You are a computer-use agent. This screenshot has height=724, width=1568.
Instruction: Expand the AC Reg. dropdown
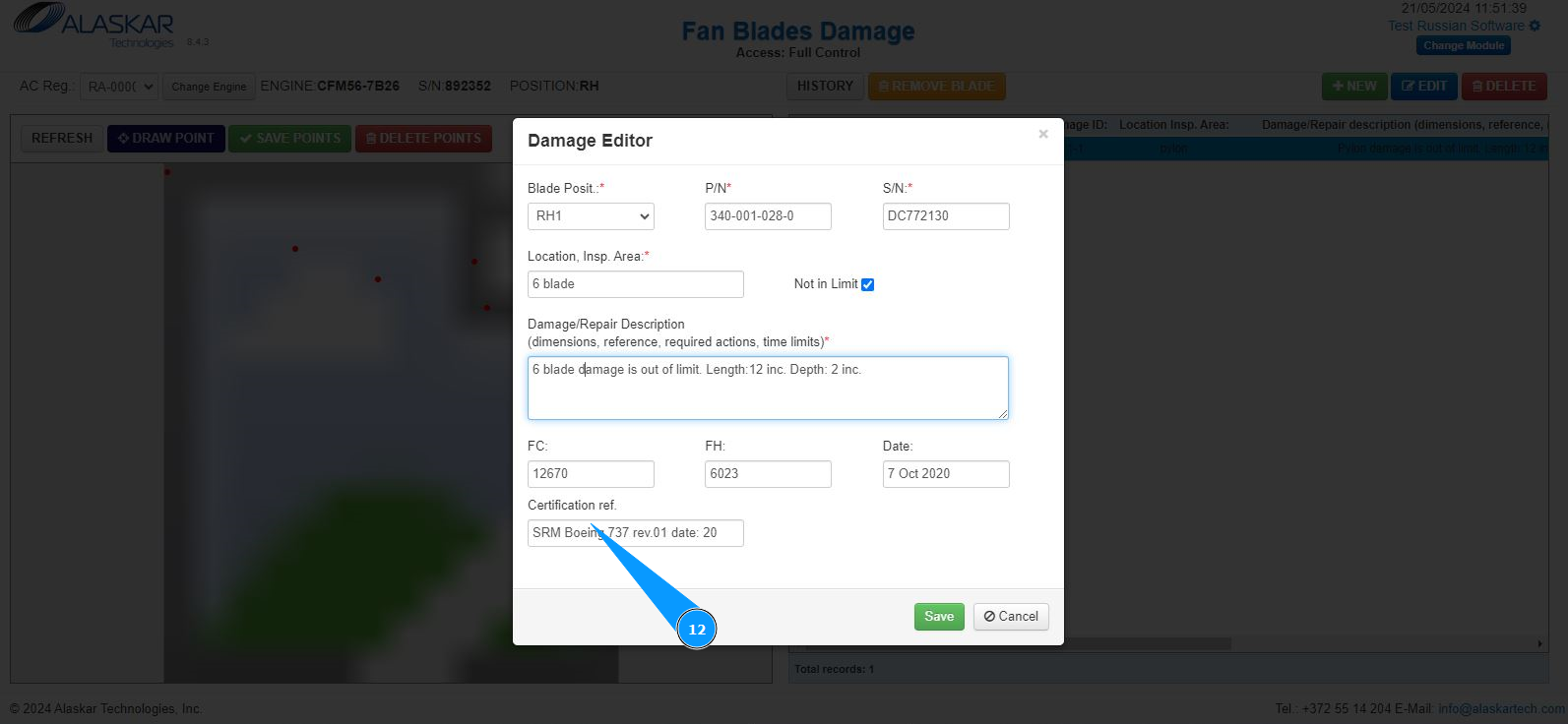click(118, 87)
